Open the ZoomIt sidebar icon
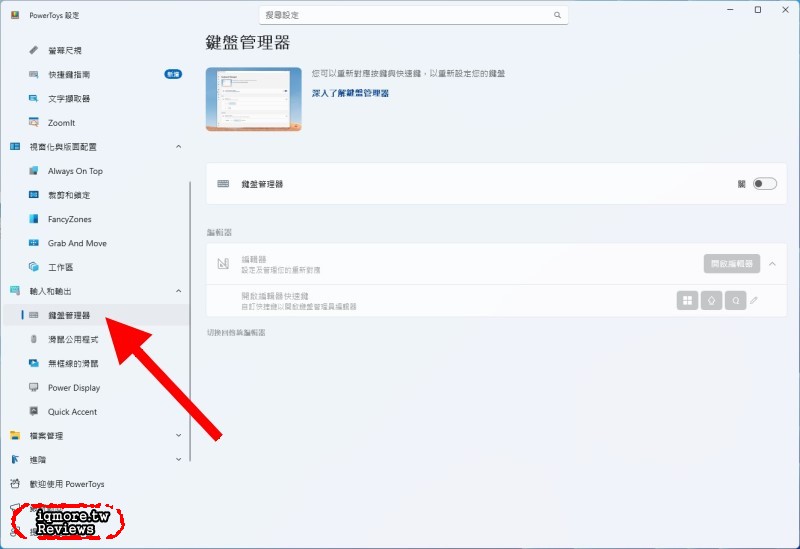800x549 pixels. tap(34, 122)
